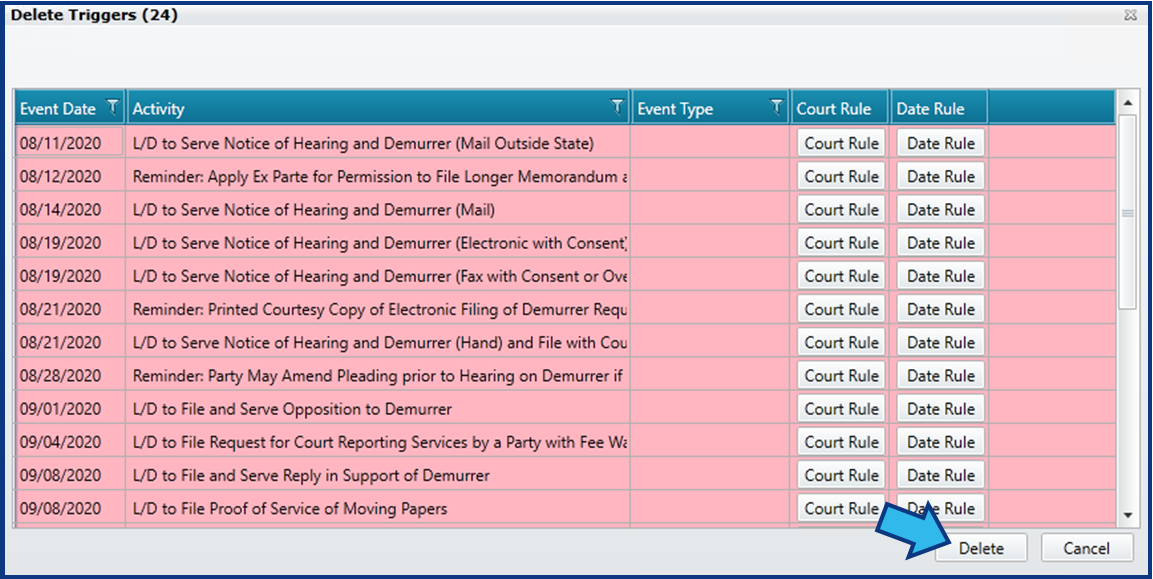Open Date Rule for Reply in Support row
Image resolution: width=1153 pixels, height=579 pixels.
point(940,475)
